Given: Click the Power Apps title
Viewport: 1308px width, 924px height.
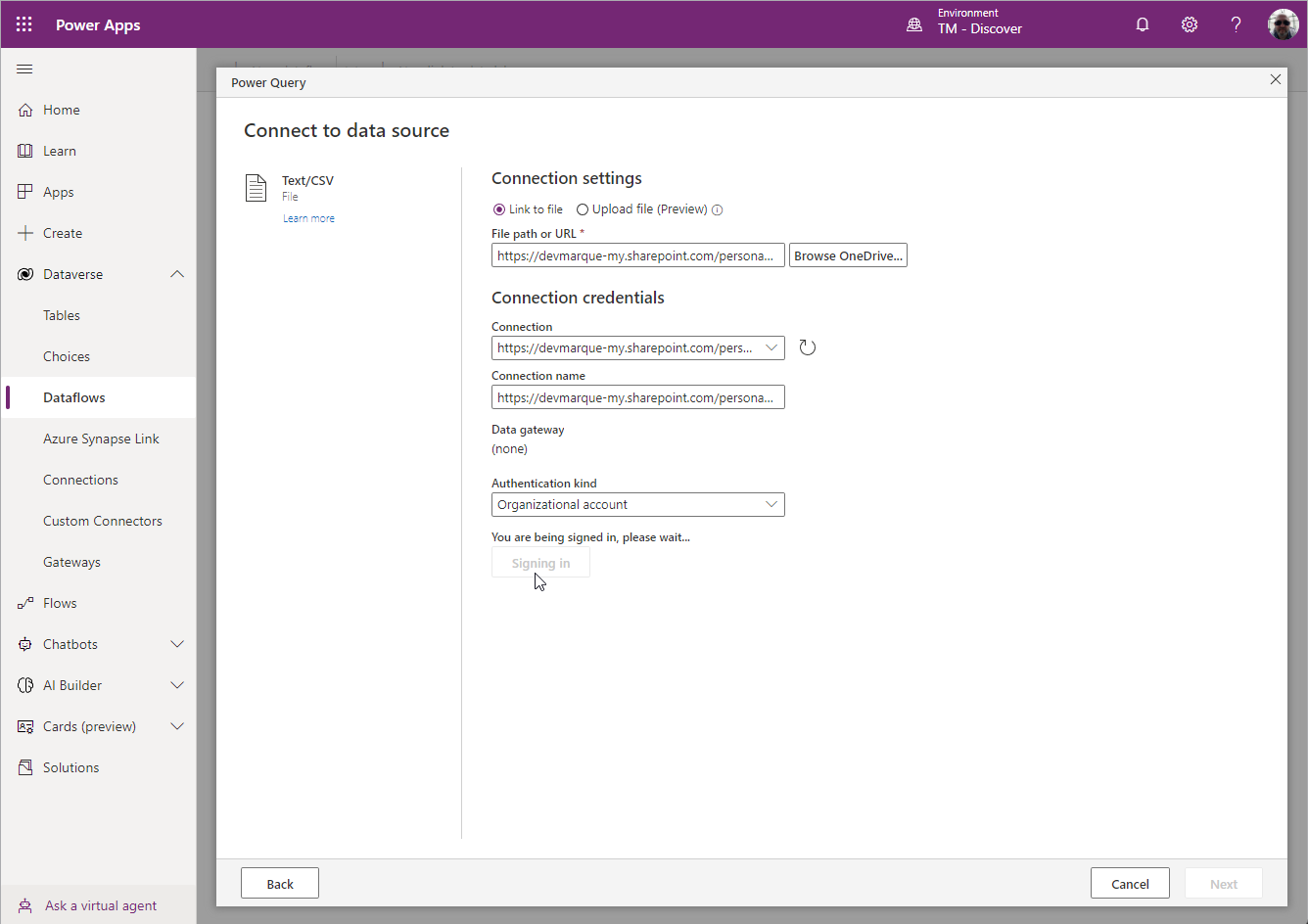Looking at the screenshot, I should tap(98, 24).
